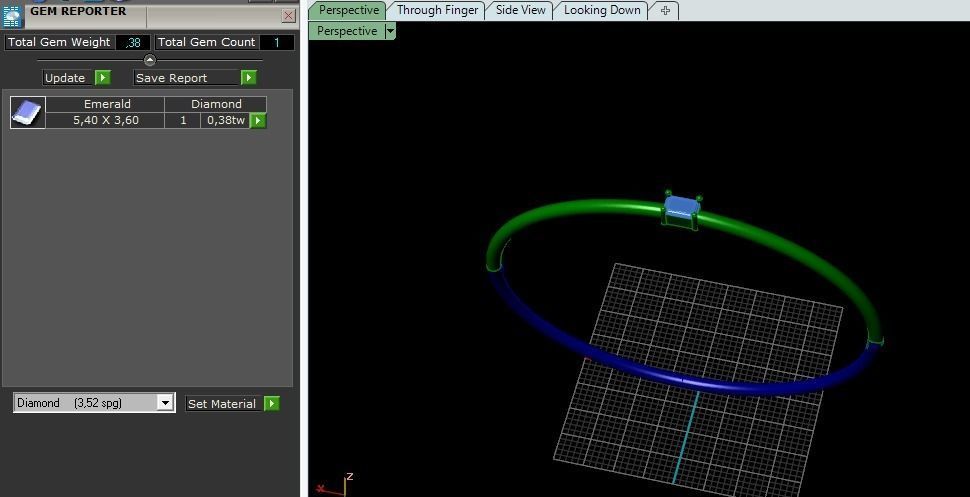
Task: Open the Perspective viewport dropdown arrow
Action: 390,31
